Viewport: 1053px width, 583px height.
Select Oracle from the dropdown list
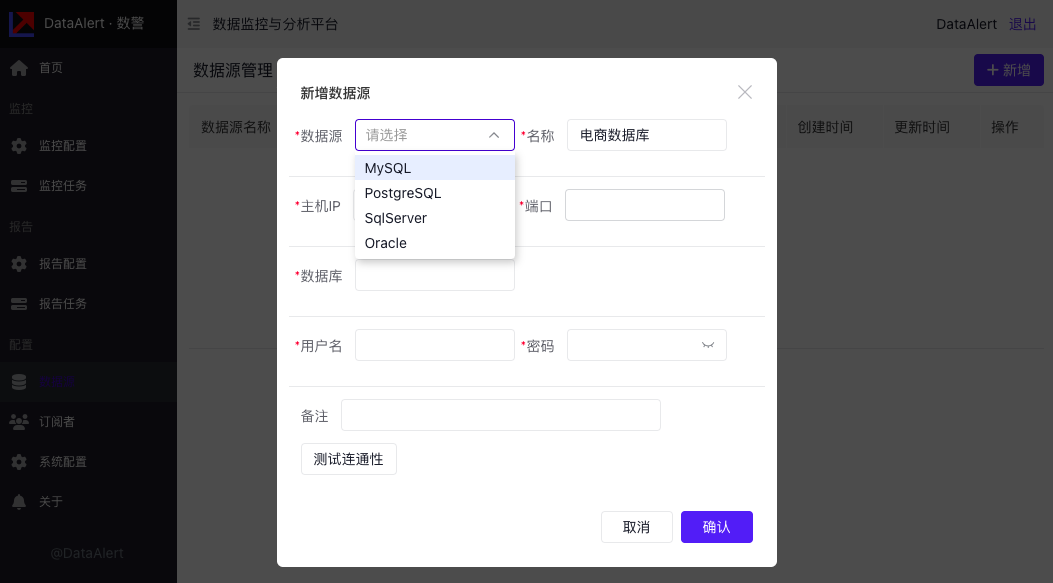point(385,243)
